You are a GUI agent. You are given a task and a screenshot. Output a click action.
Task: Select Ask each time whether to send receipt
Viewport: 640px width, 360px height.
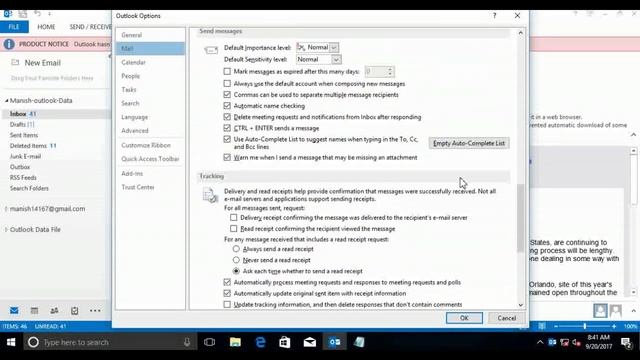(236, 271)
